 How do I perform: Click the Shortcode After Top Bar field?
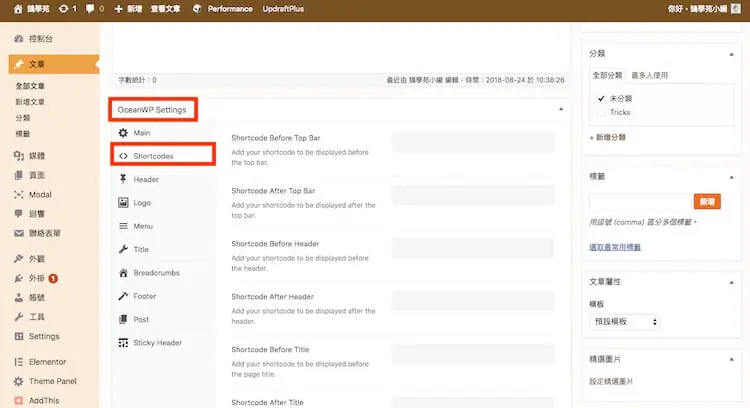pyautogui.click(x=473, y=195)
